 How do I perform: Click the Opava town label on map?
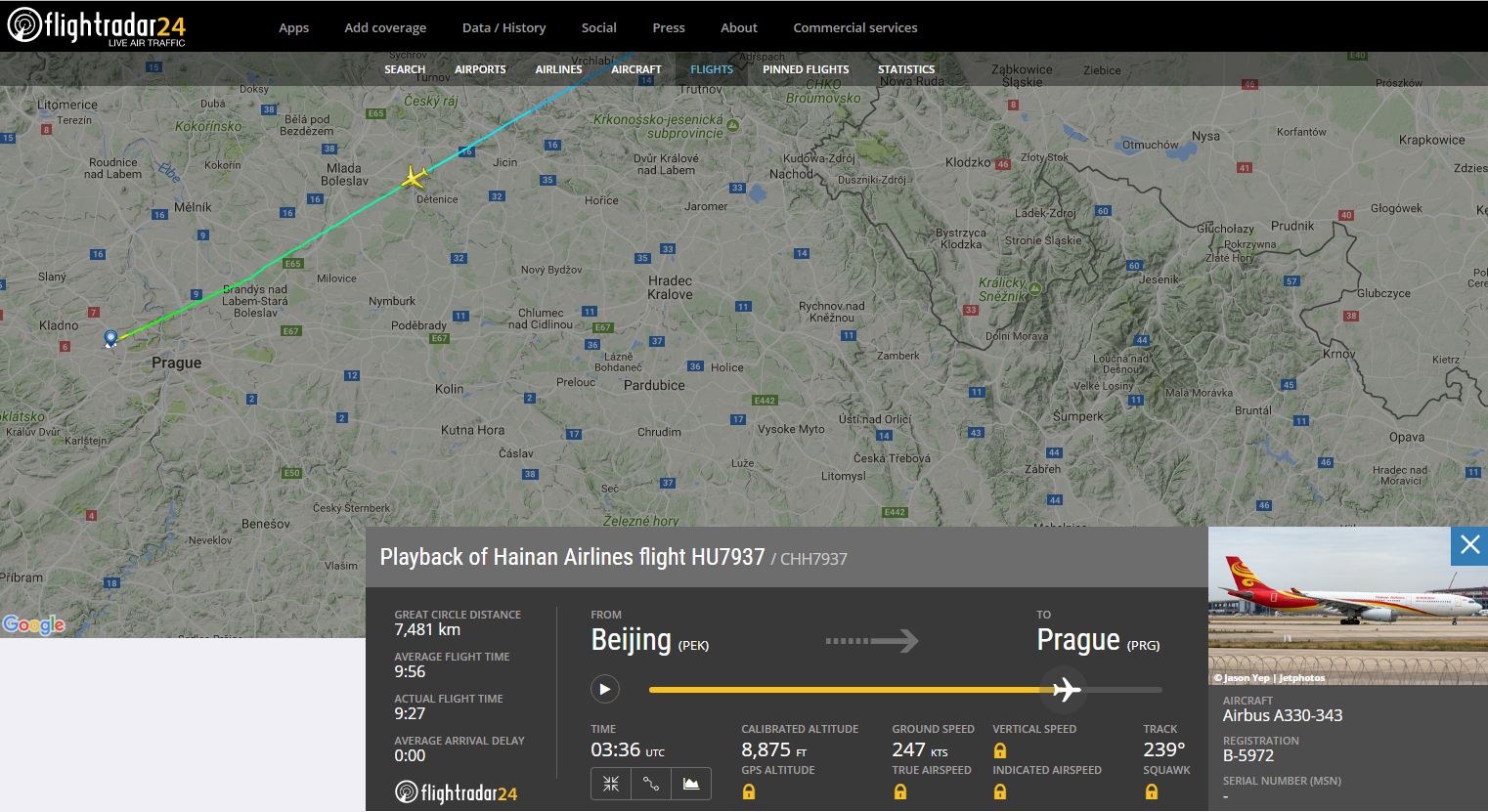pos(1407,437)
